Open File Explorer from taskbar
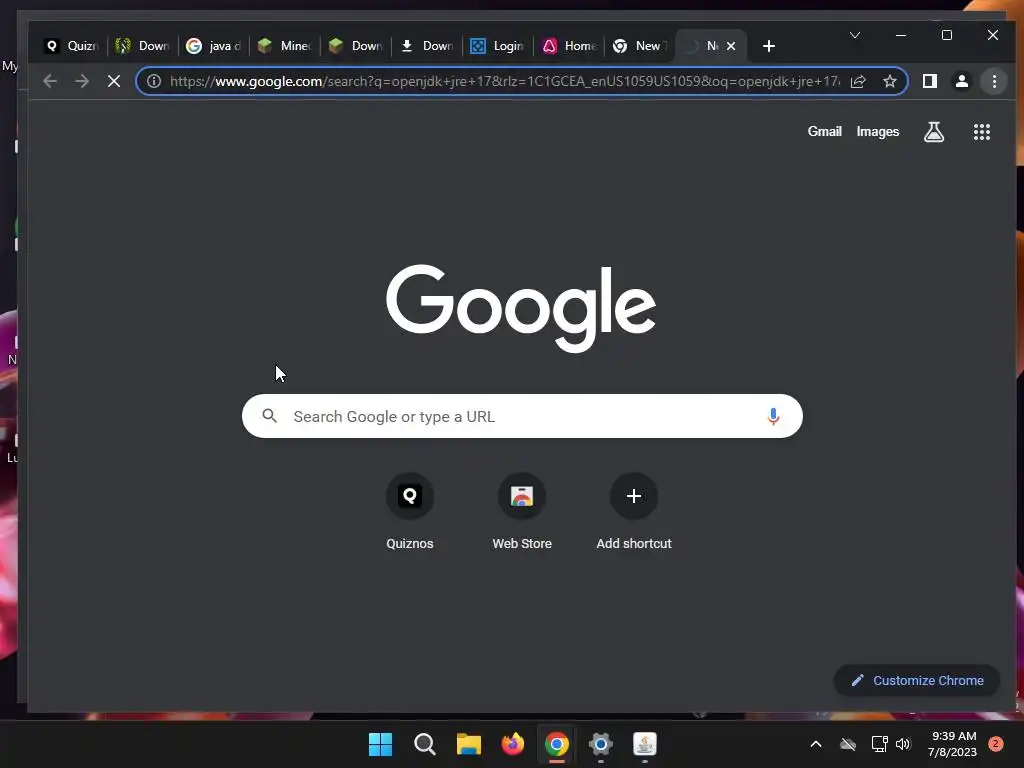Viewport: 1024px width, 768px height. 468,744
